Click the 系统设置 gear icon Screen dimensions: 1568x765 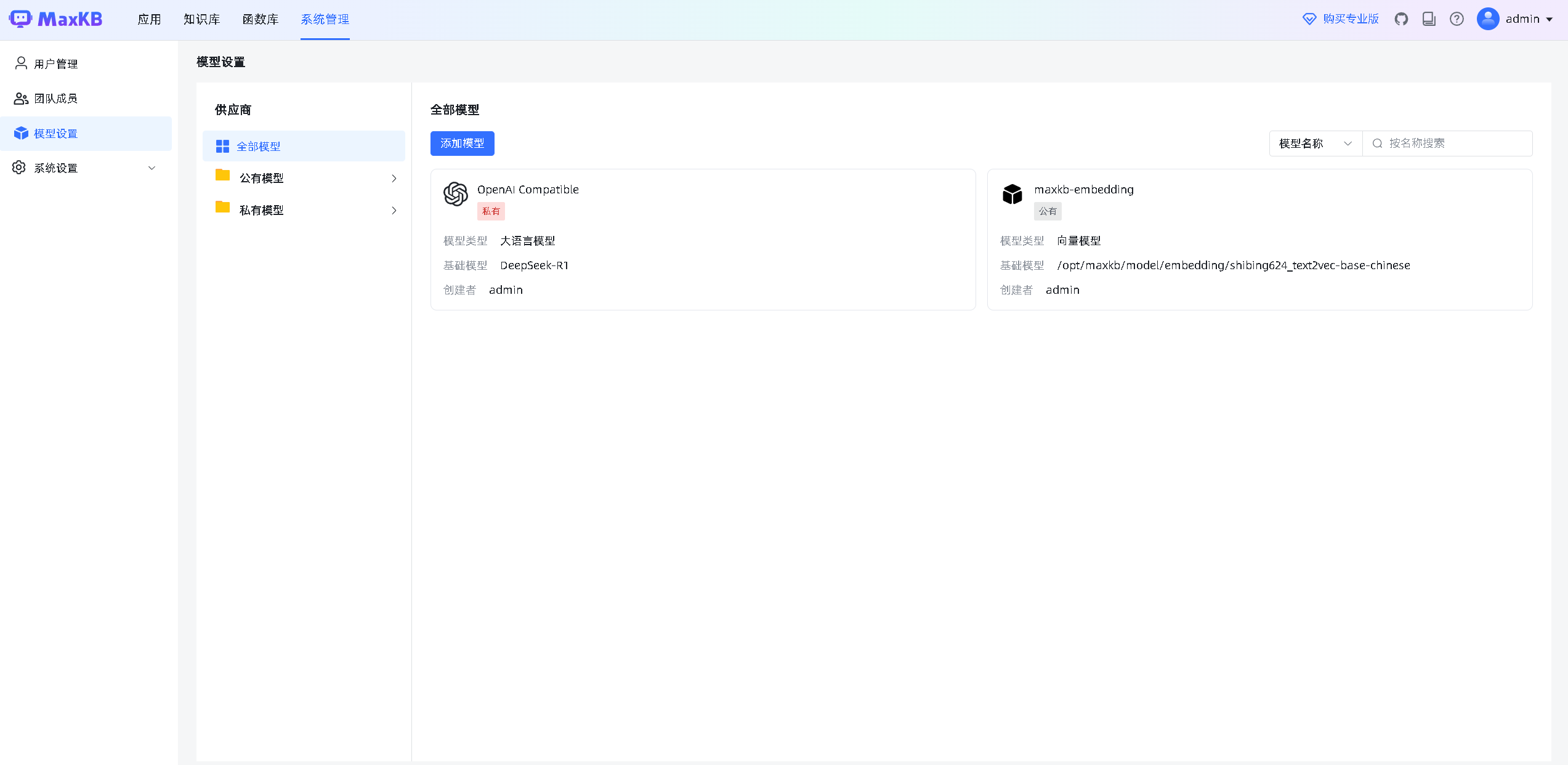(x=18, y=168)
